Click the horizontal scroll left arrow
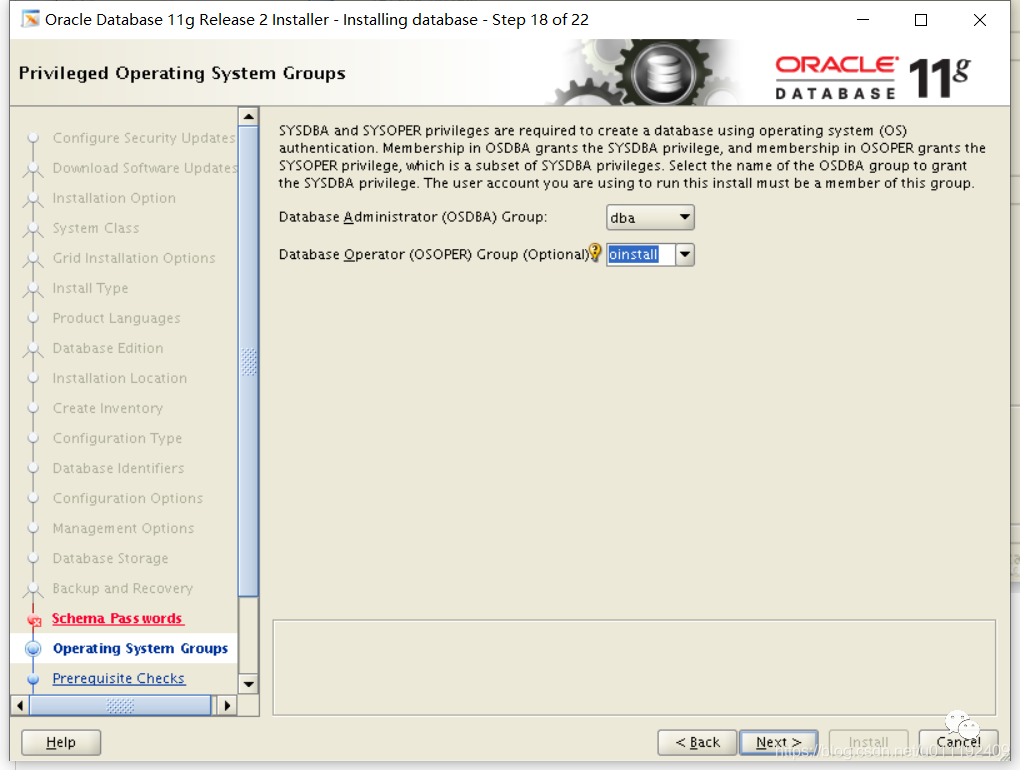 click(20, 706)
